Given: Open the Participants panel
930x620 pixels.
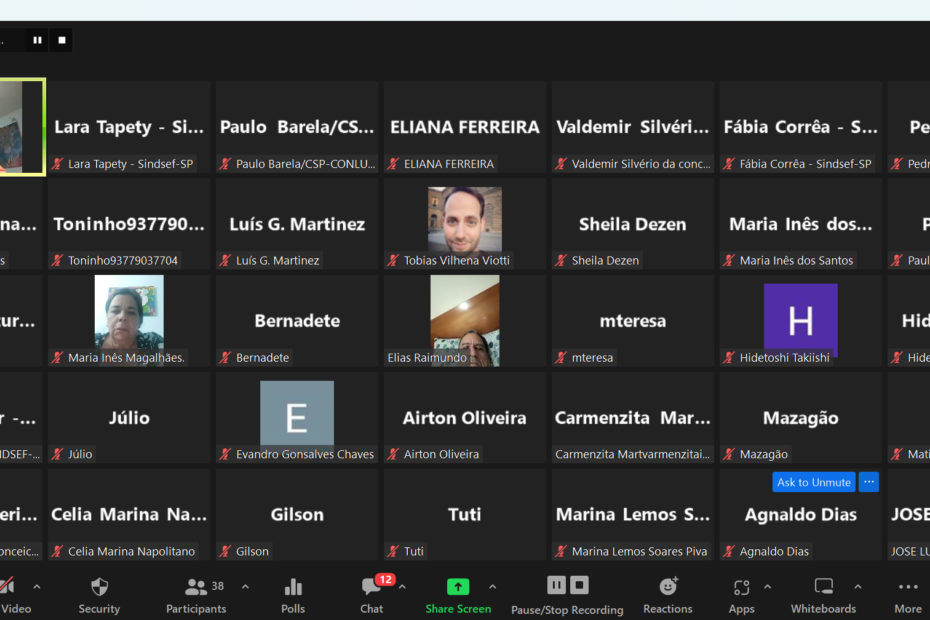Looking at the screenshot, I should coord(196,596).
